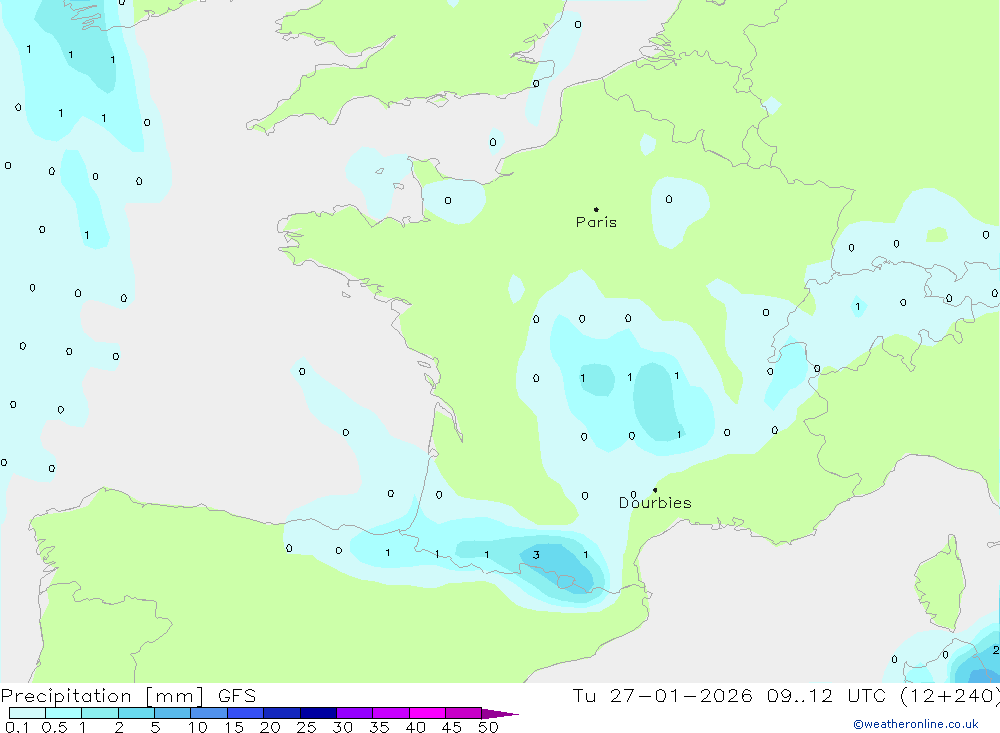Click the above-50 mm legend arrow tip
This screenshot has width=1000, height=733.
500,714
